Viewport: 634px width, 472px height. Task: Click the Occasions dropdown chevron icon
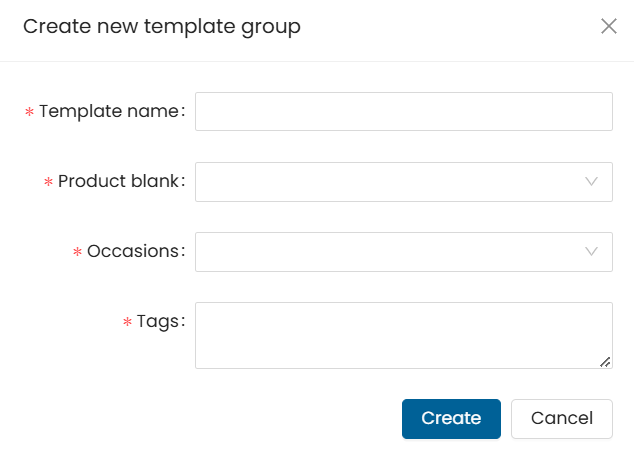click(x=592, y=251)
